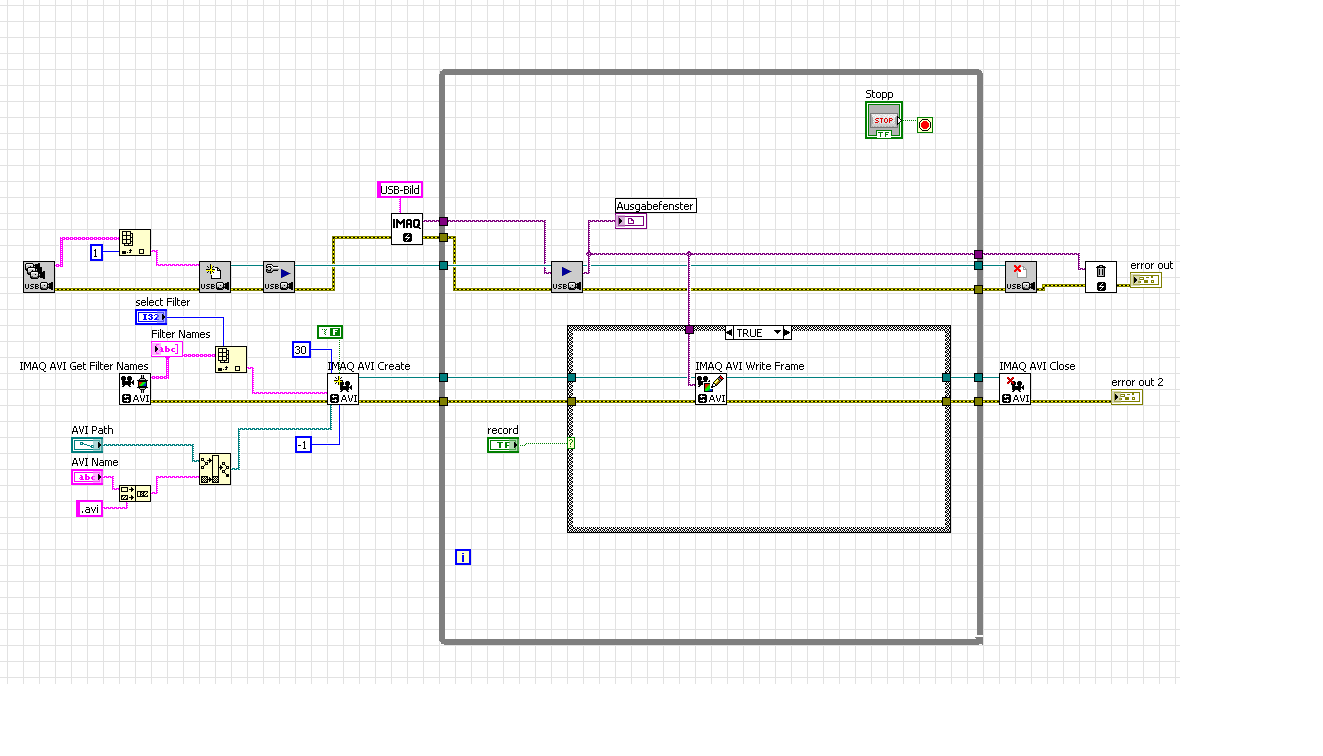Select the loop condition stop terminal

925,125
